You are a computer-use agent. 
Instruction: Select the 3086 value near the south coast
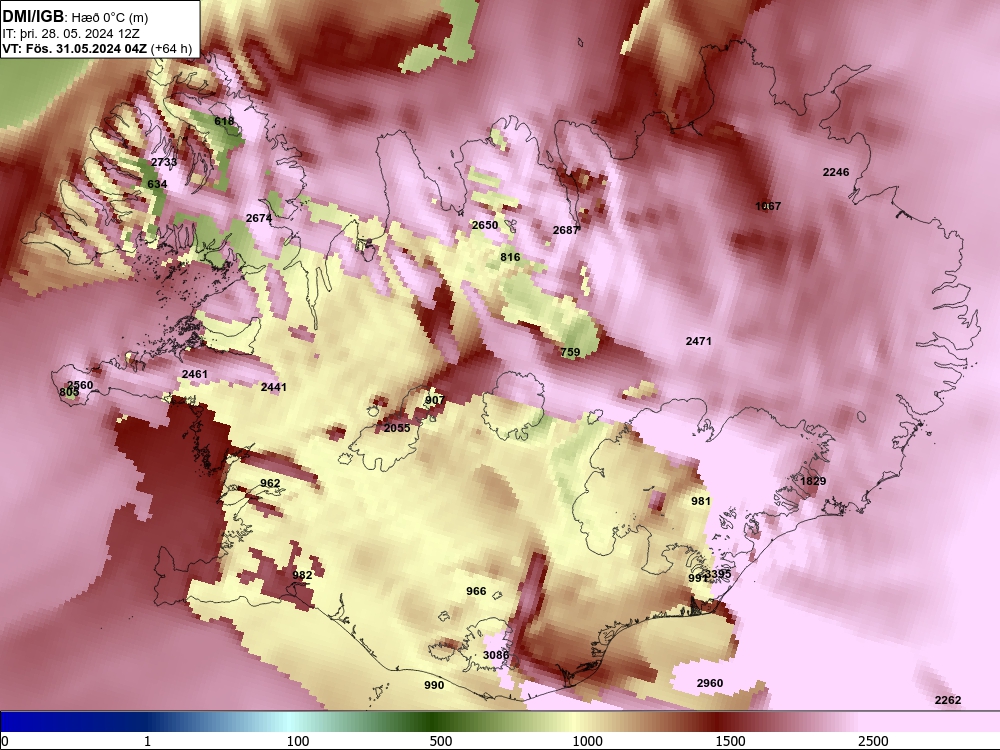click(x=496, y=655)
